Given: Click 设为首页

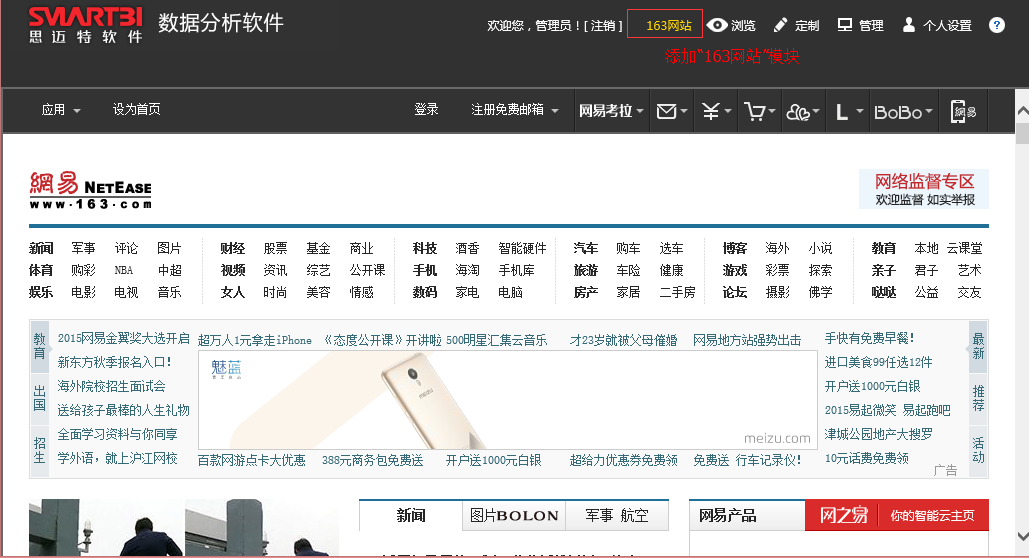Looking at the screenshot, I should click(x=136, y=109).
